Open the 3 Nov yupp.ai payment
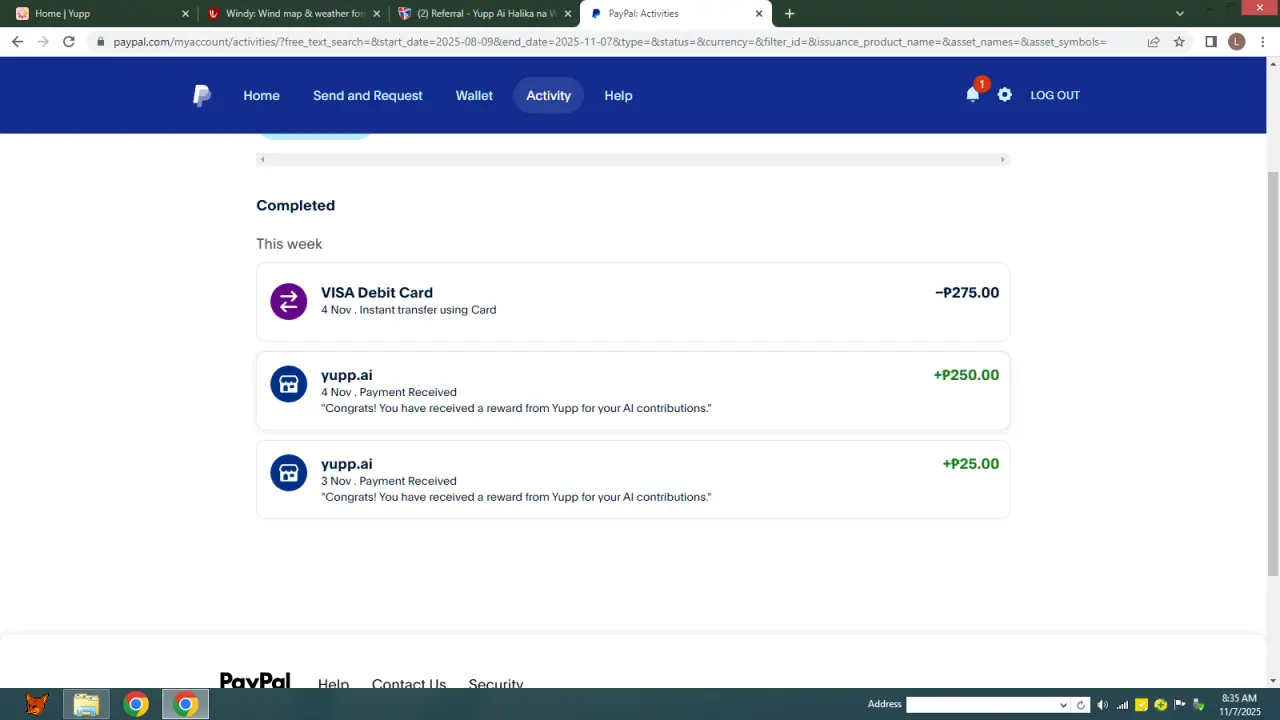This screenshot has height=720, width=1280. tap(633, 479)
